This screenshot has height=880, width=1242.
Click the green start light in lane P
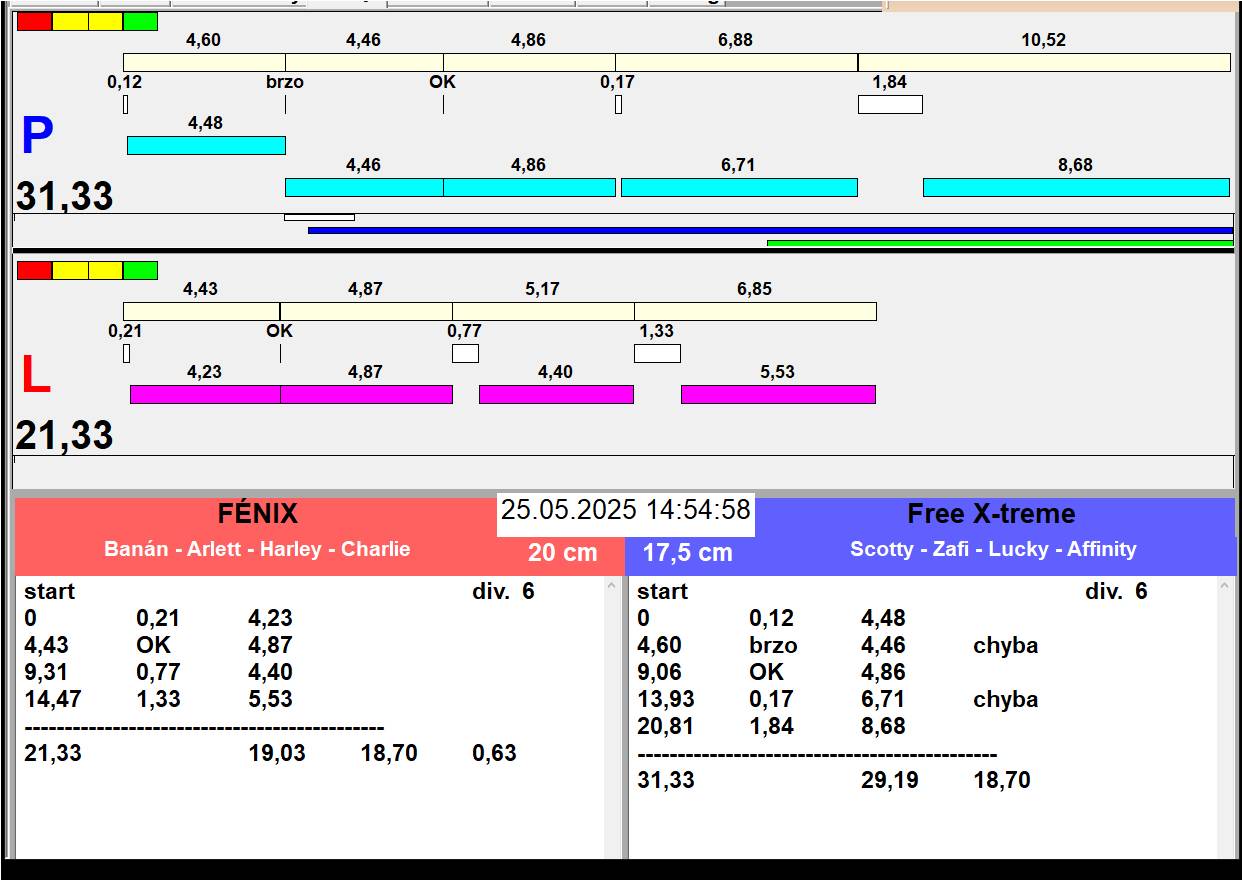(x=140, y=21)
